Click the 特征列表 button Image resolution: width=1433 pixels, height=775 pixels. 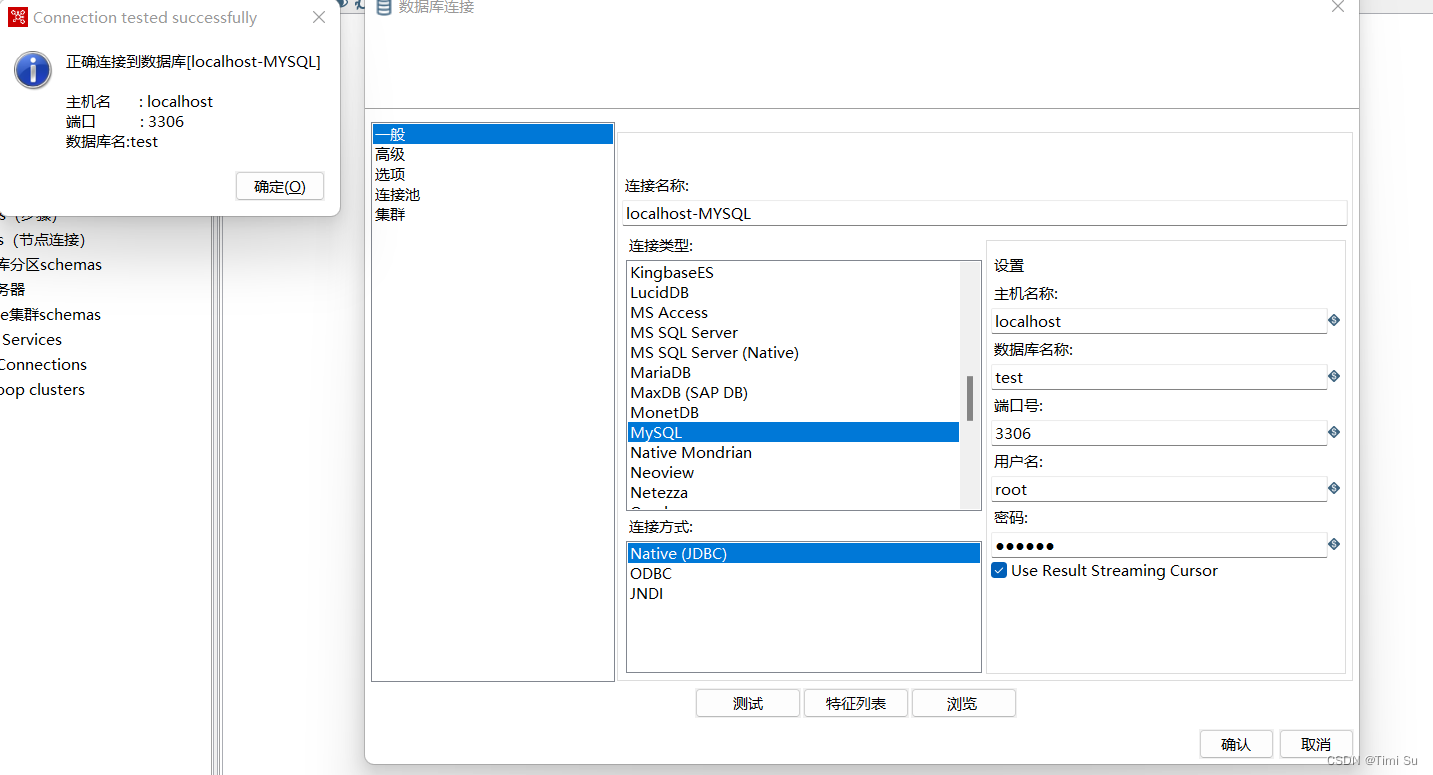coord(855,703)
